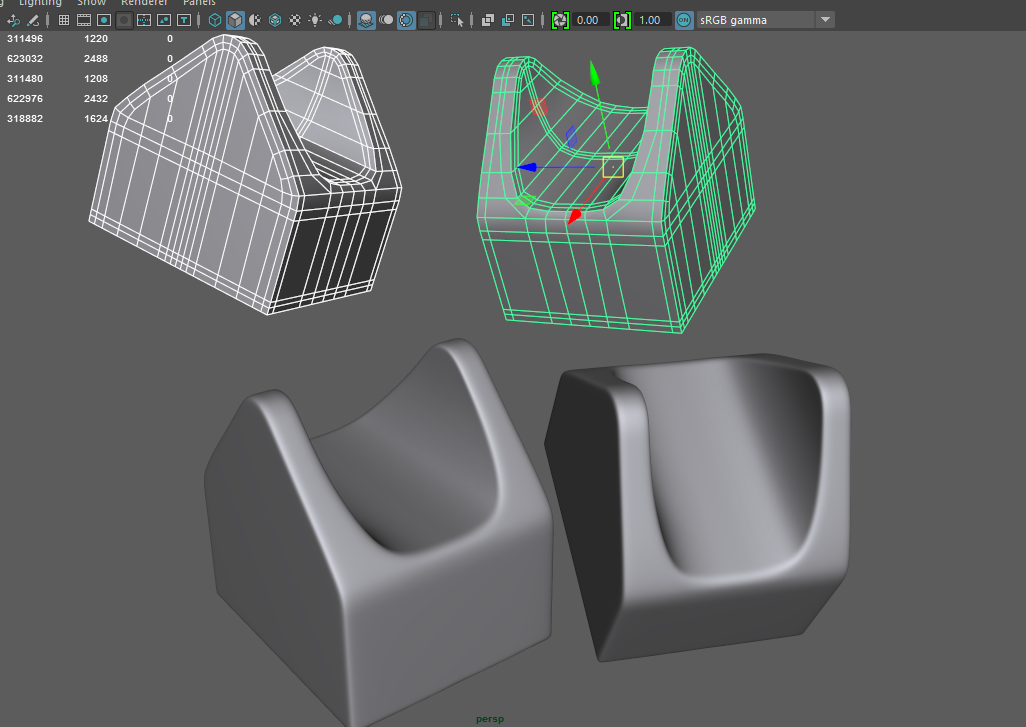Click the green plane handle of manipulator

(x=524, y=199)
